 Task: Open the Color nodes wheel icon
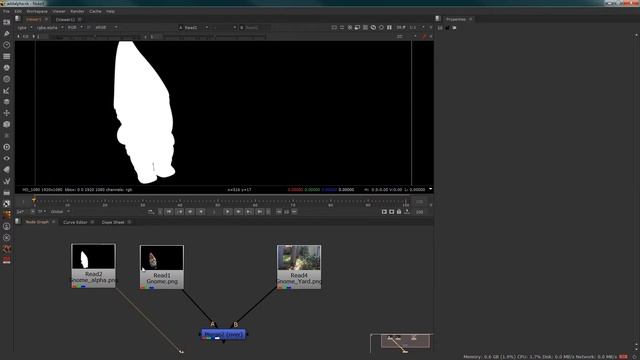7,68
